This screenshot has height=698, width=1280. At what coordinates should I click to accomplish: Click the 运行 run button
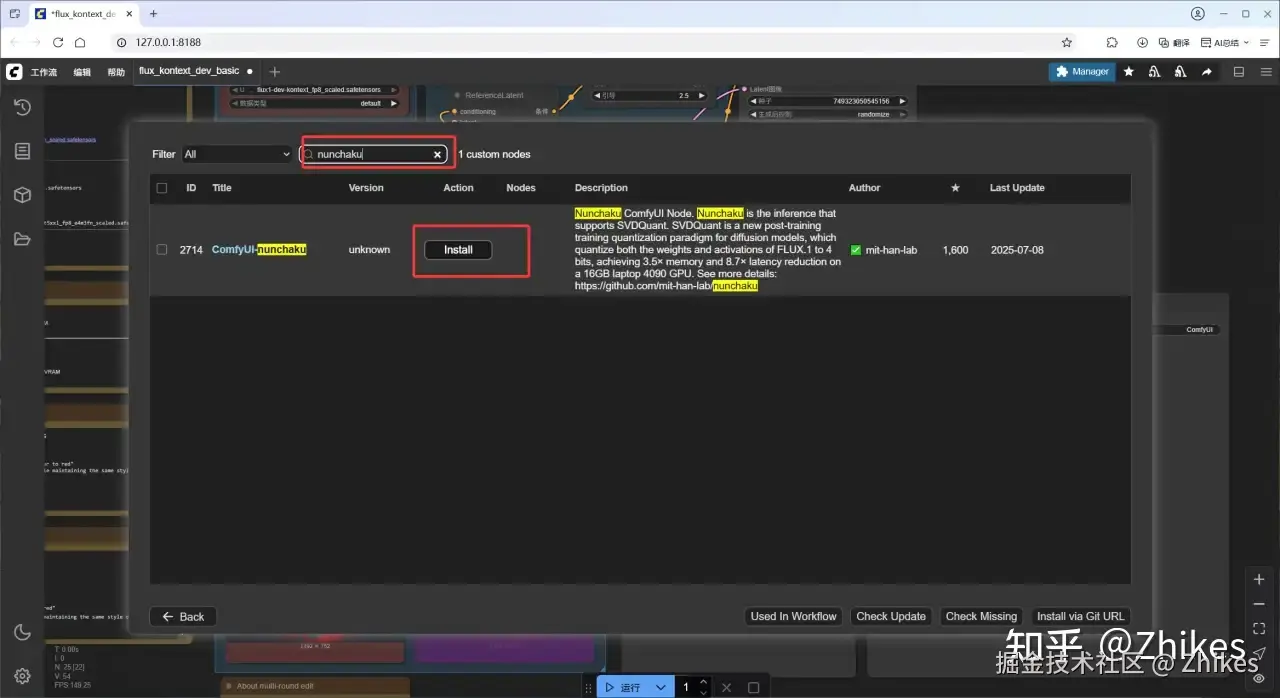click(622, 688)
